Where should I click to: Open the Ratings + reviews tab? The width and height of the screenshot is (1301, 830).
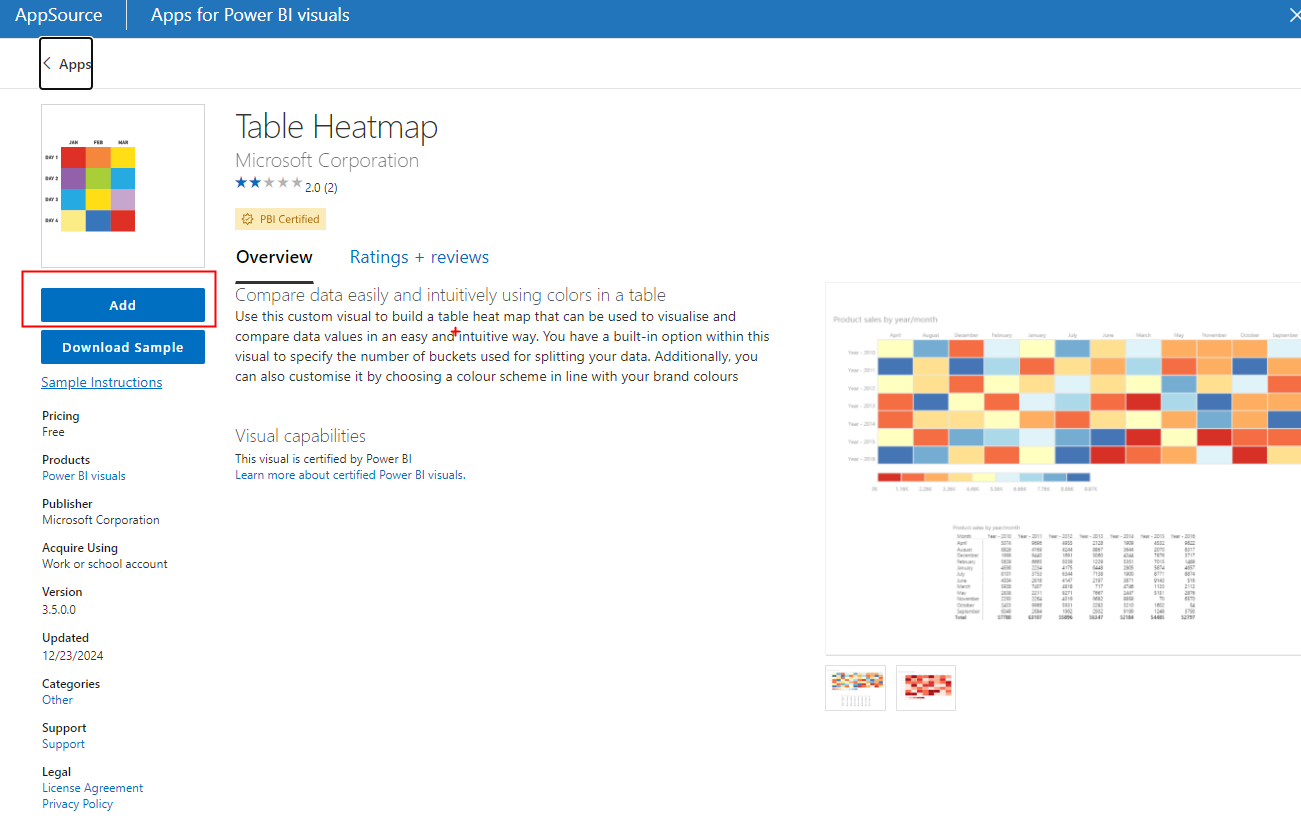tap(419, 257)
